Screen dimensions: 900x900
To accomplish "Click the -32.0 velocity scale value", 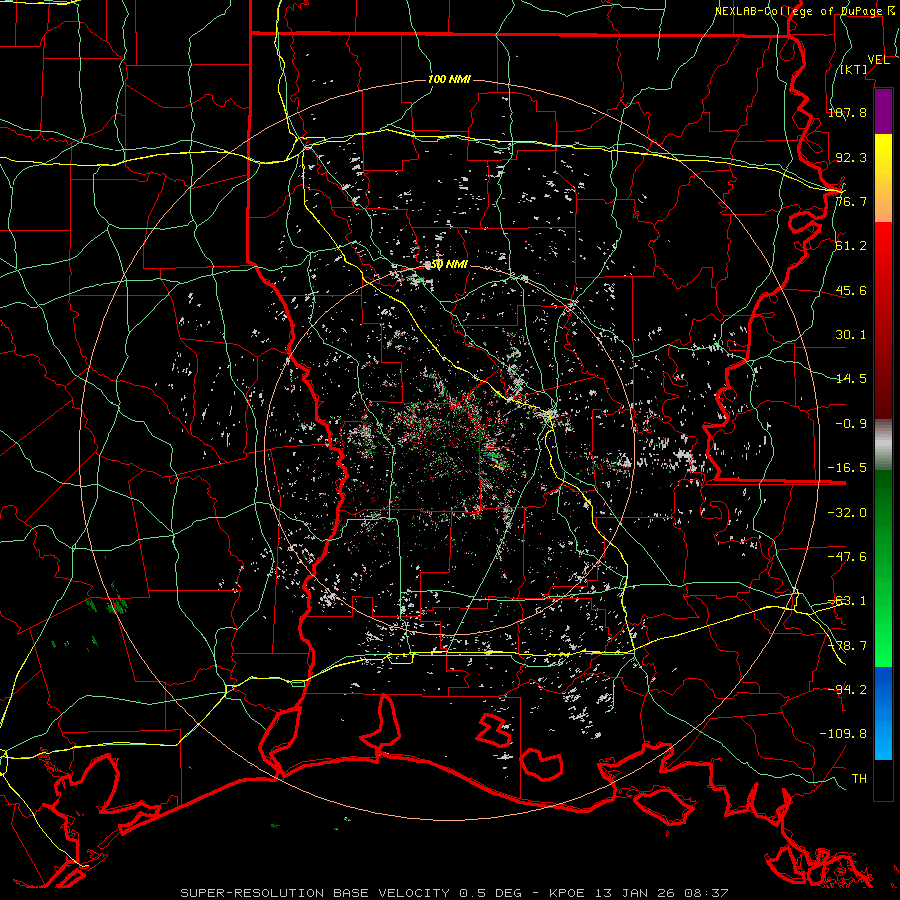I will pos(847,512).
